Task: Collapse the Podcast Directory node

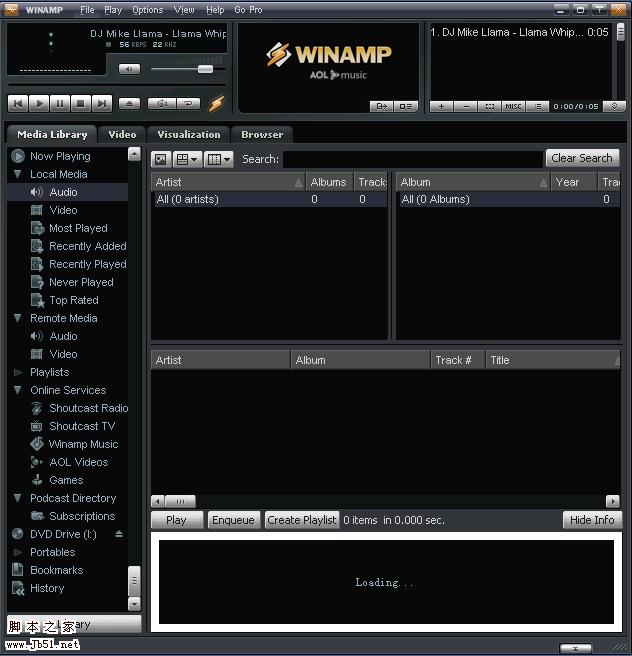Action: pos(18,498)
